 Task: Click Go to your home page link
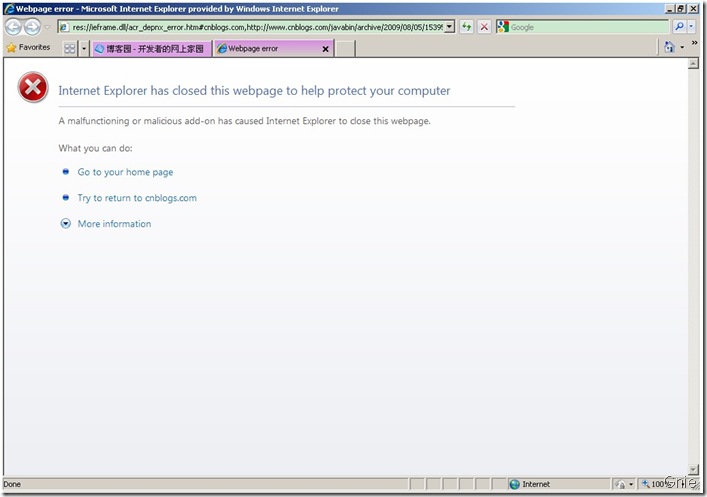(125, 172)
